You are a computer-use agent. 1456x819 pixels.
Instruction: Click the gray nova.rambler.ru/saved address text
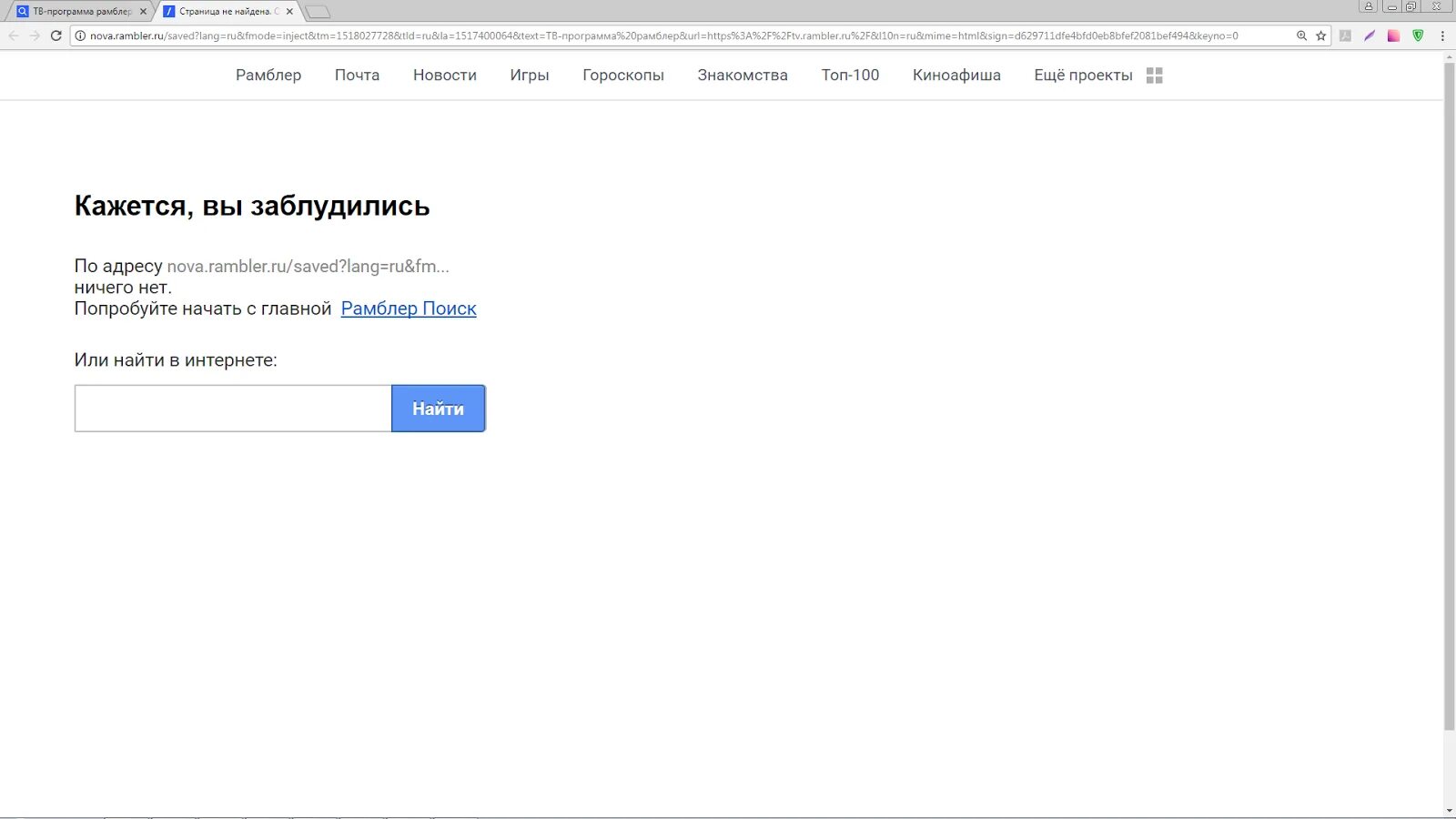pyautogui.click(x=308, y=267)
